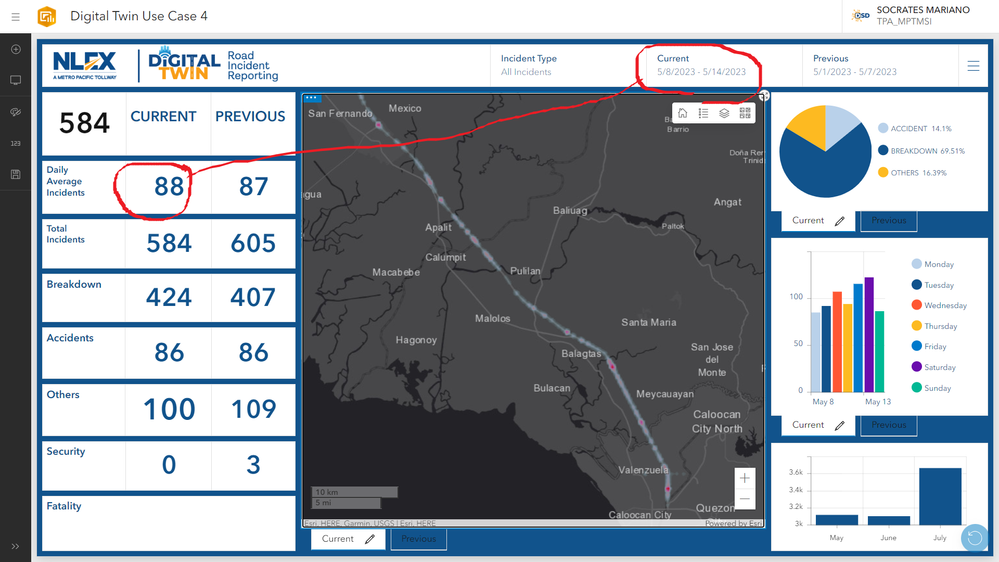Select day-of-week chart Current tab
Image resolution: width=999 pixels, height=562 pixels.
[x=818, y=425]
